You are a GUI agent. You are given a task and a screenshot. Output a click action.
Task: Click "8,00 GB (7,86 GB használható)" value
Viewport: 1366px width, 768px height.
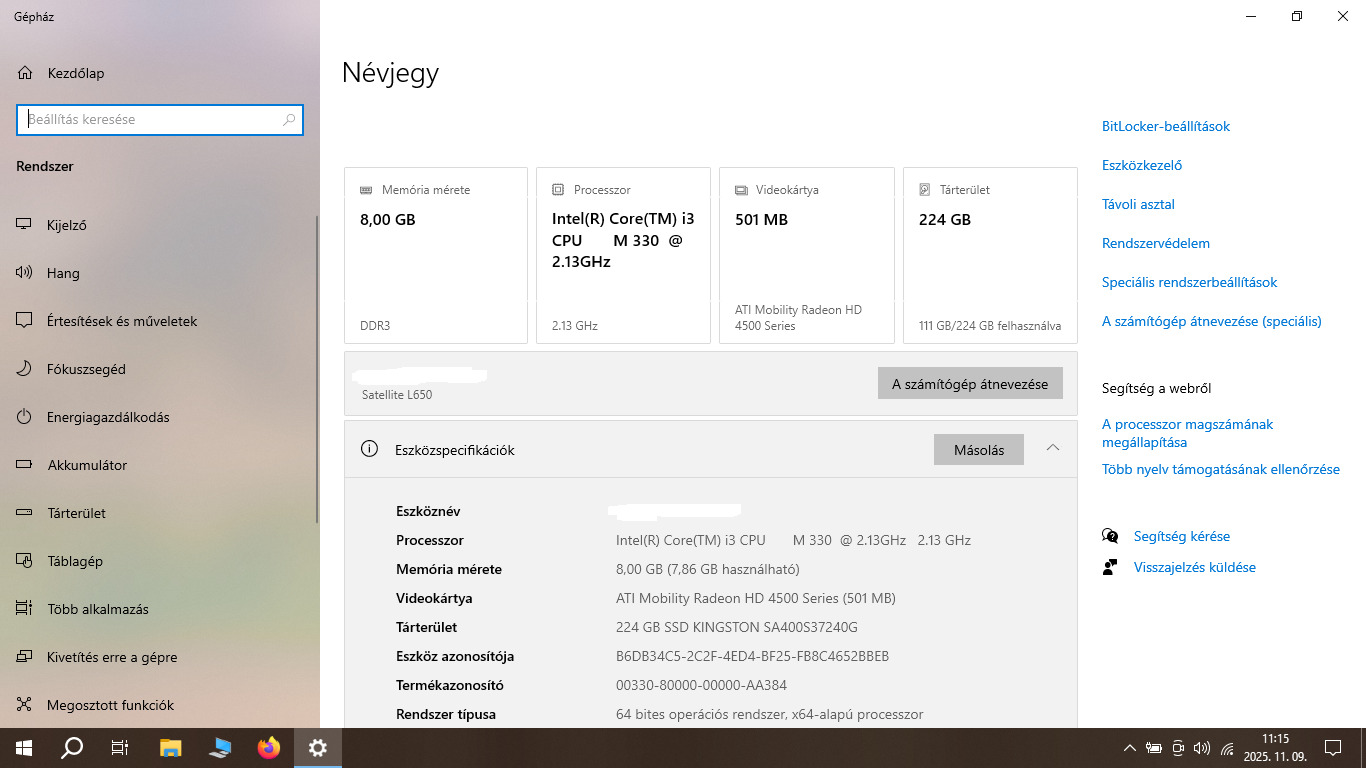click(707, 569)
